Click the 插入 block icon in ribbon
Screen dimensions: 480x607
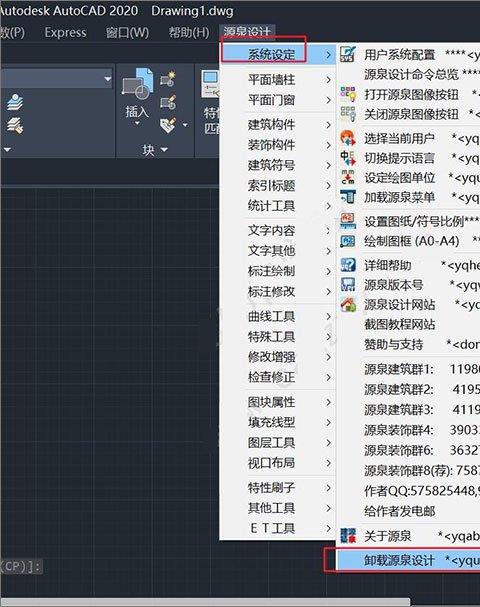(137, 82)
